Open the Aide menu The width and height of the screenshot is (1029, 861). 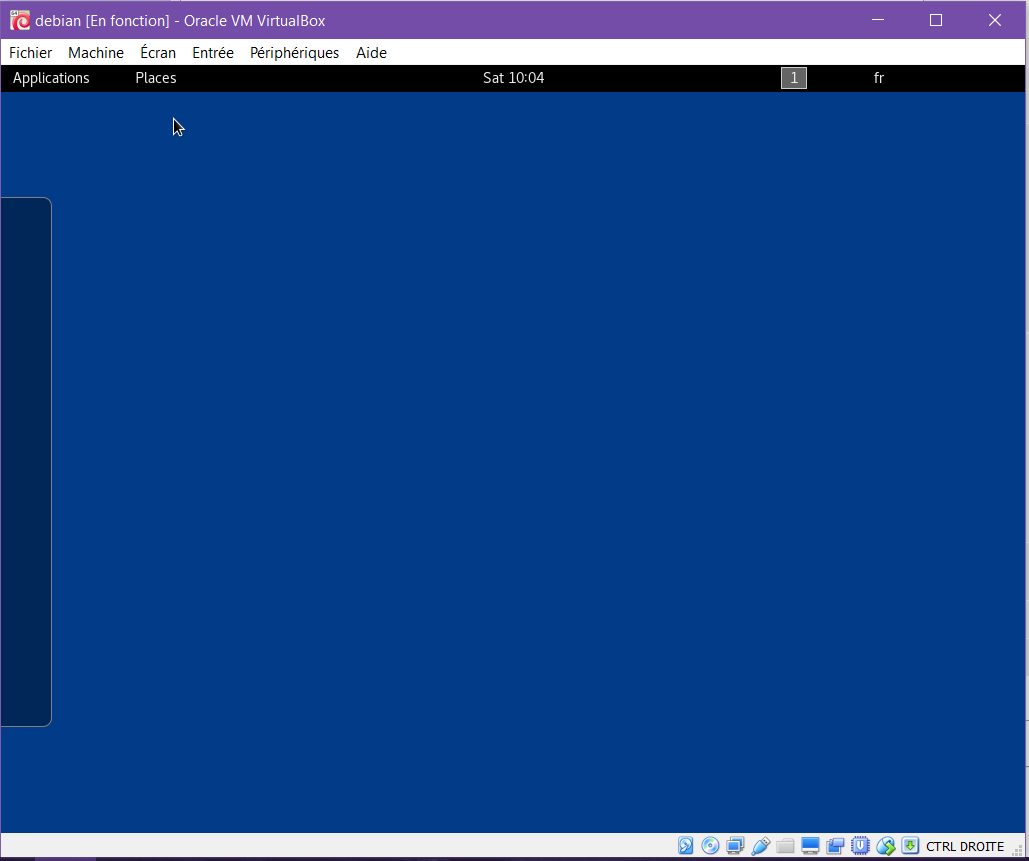tap(371, 52)
